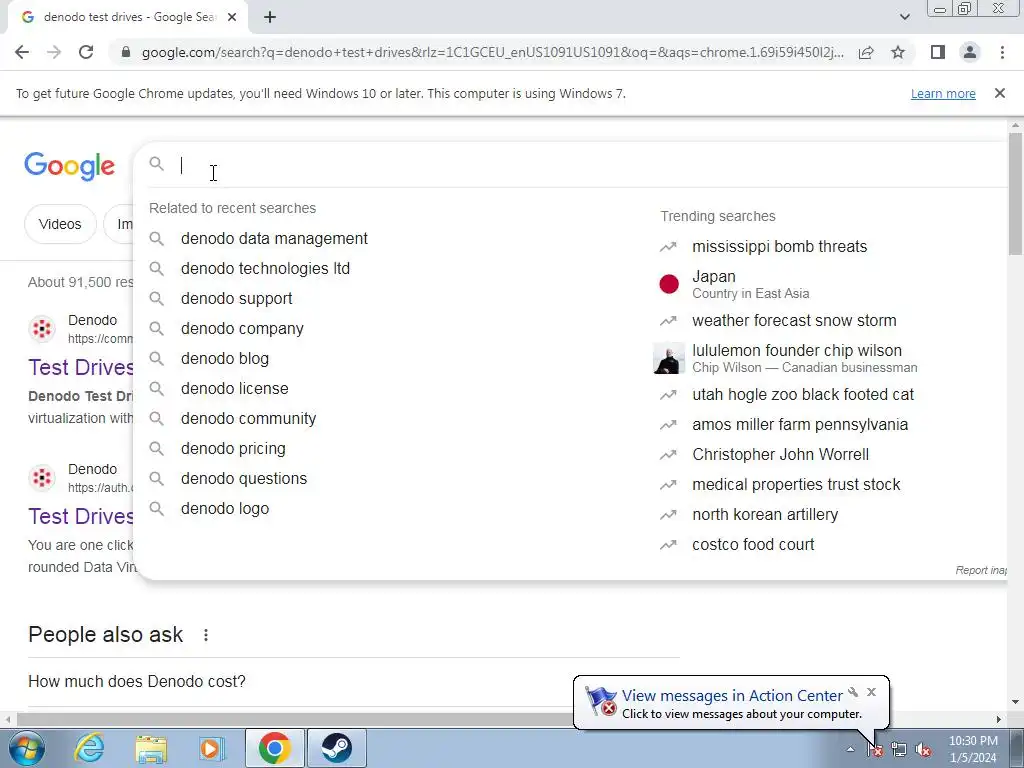Open trending search mississippi bomb threats

click(780, 246)
